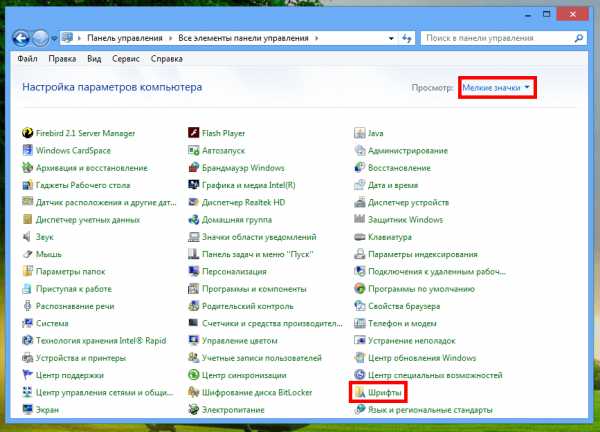Open the Шрифты fonts icon

359,393
